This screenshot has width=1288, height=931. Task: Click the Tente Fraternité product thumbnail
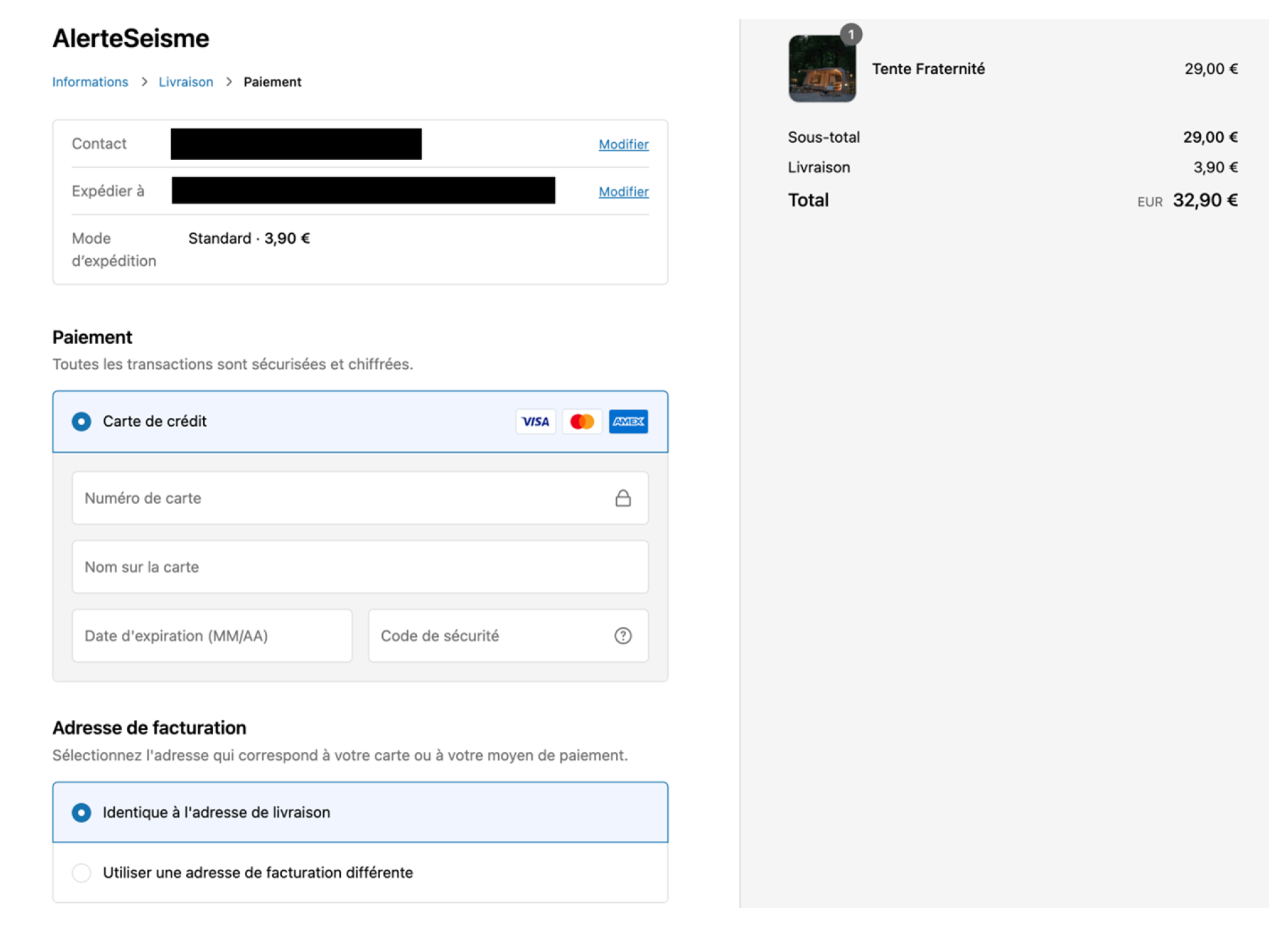[821, 70]
